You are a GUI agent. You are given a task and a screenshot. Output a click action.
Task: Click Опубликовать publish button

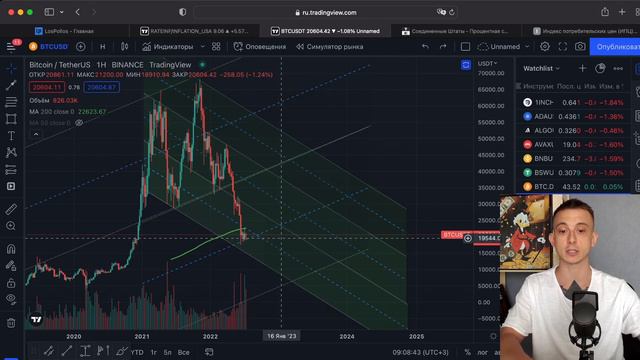click(x=616, y=47)
